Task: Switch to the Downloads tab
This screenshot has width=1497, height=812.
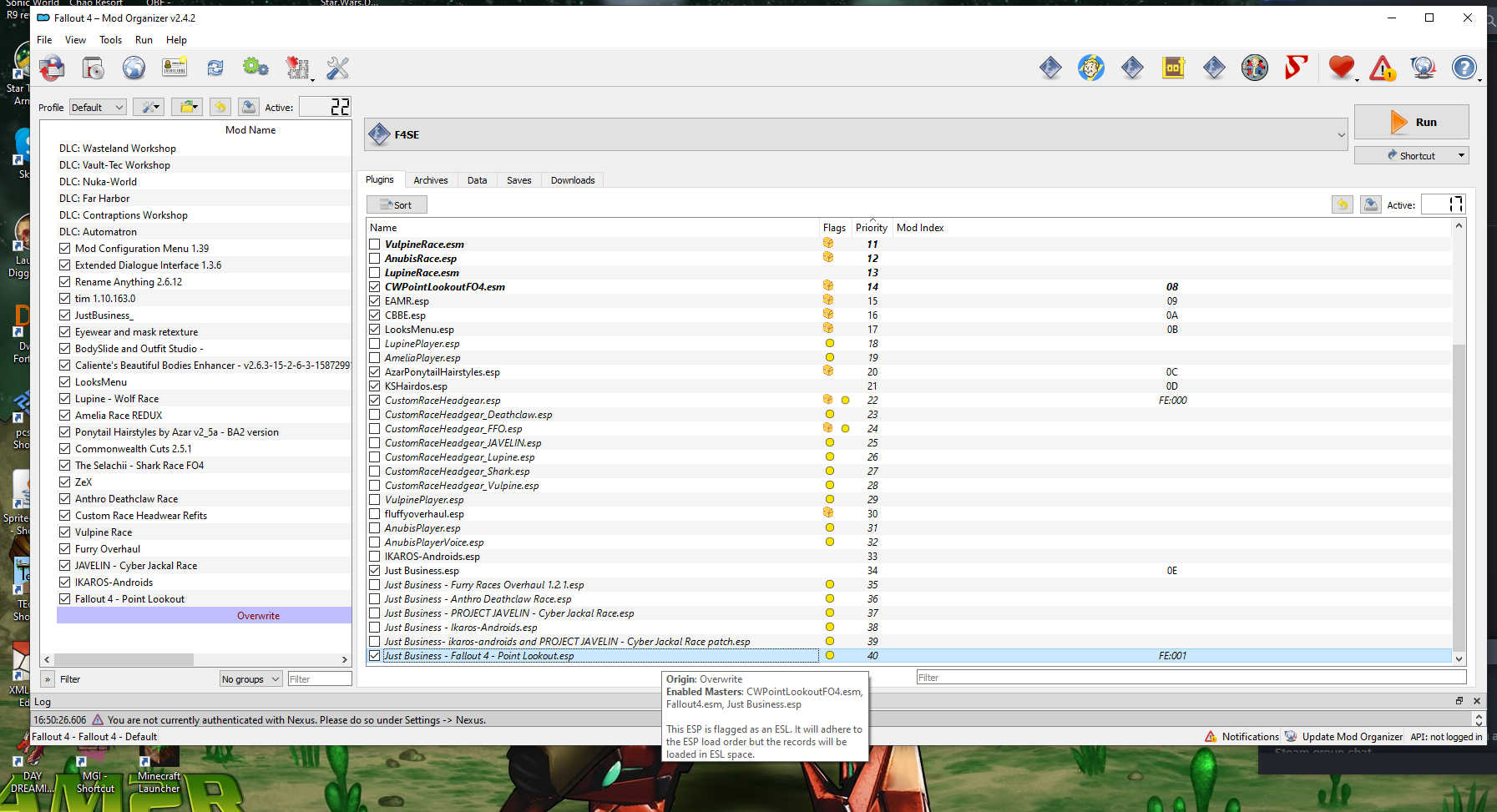Action: point(573,180)
